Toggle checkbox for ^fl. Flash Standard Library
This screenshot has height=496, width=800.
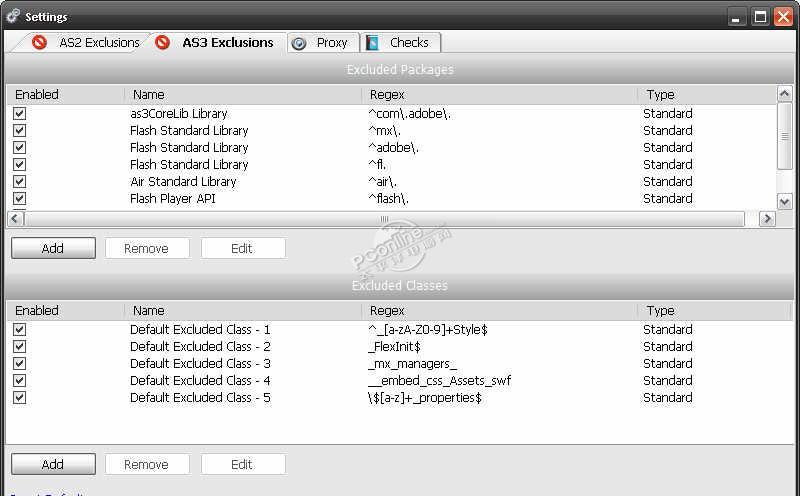[19, 164]
